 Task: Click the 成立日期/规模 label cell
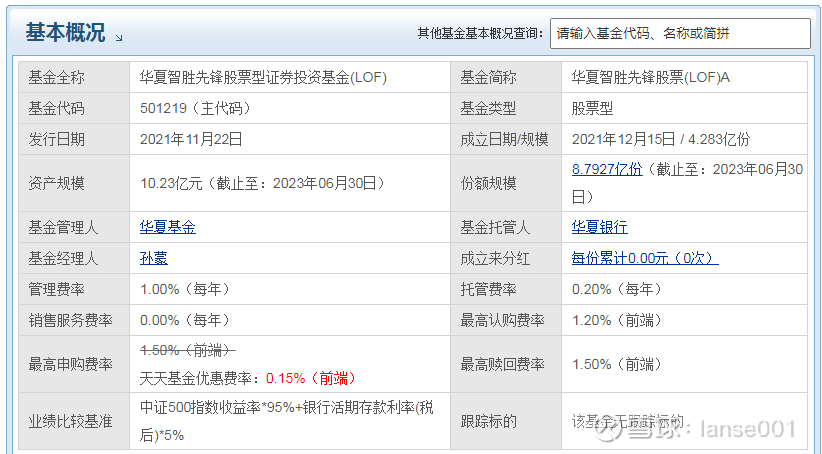[506, 139]
